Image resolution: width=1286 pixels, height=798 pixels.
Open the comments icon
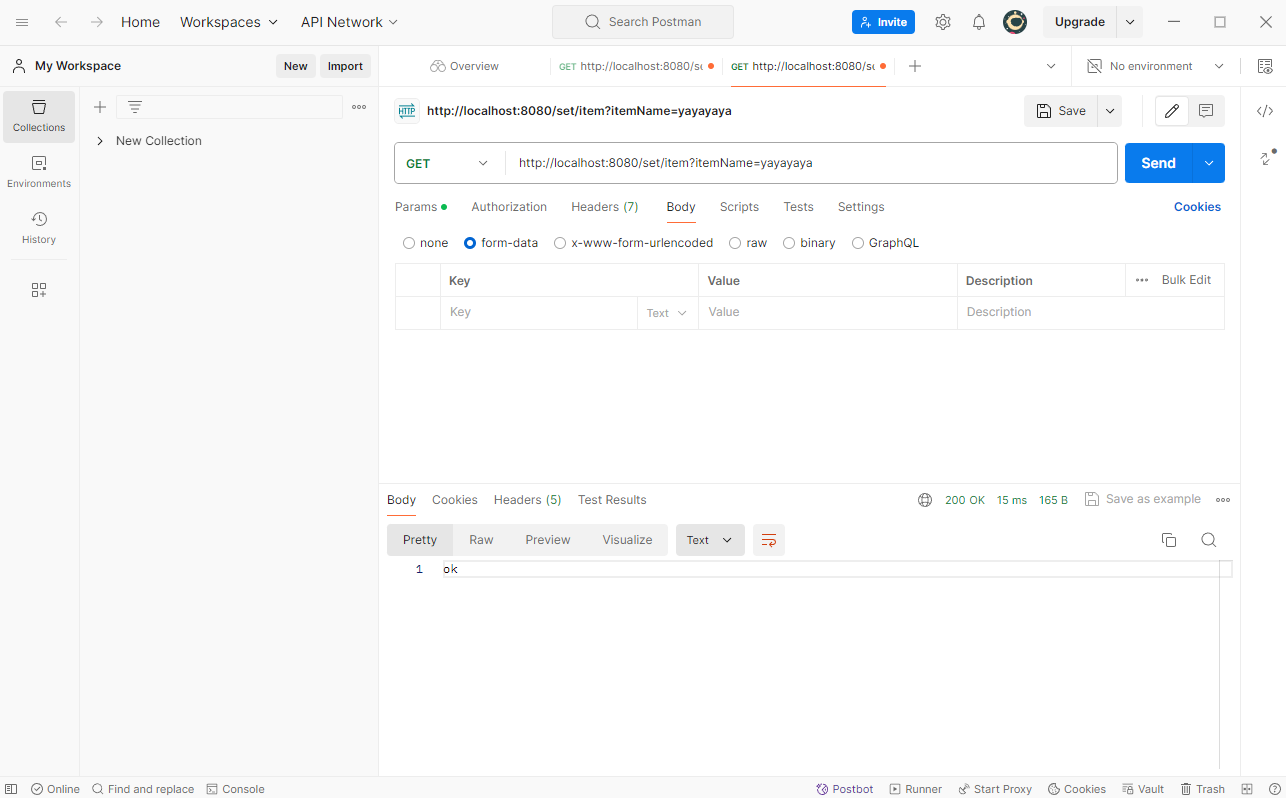point(1206,111)
